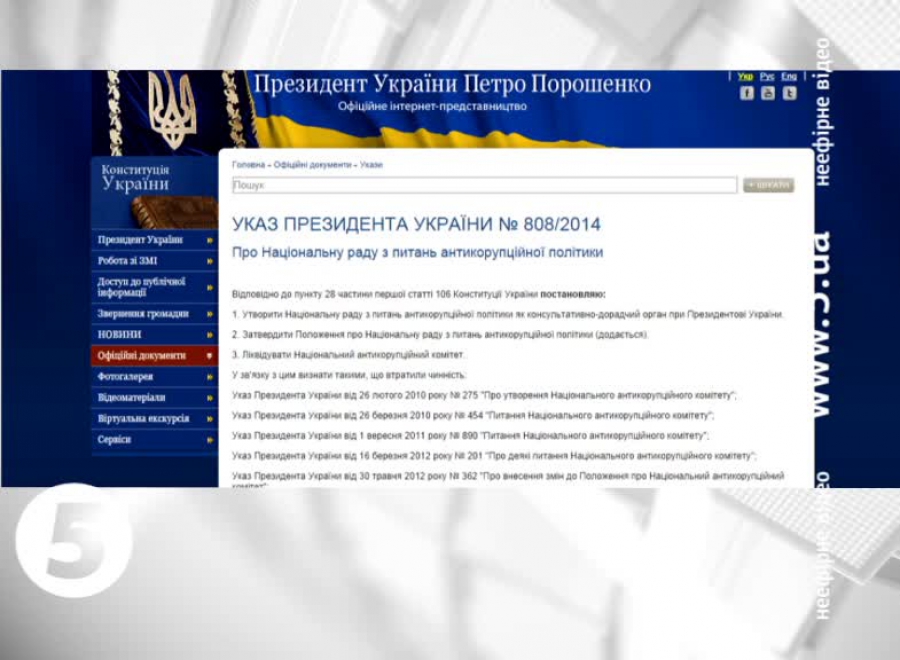Switch site language to Укр
900x660 pixels.
[x=745, y=76]
